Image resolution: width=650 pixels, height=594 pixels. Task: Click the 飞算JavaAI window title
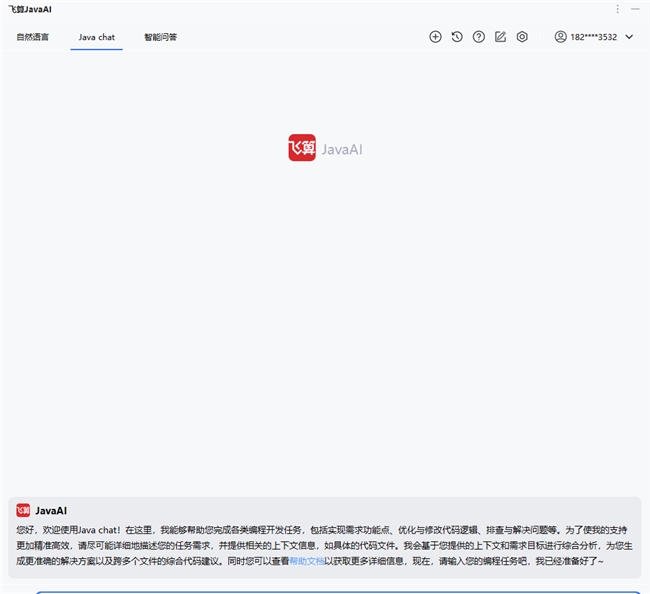tap(30, 9)
